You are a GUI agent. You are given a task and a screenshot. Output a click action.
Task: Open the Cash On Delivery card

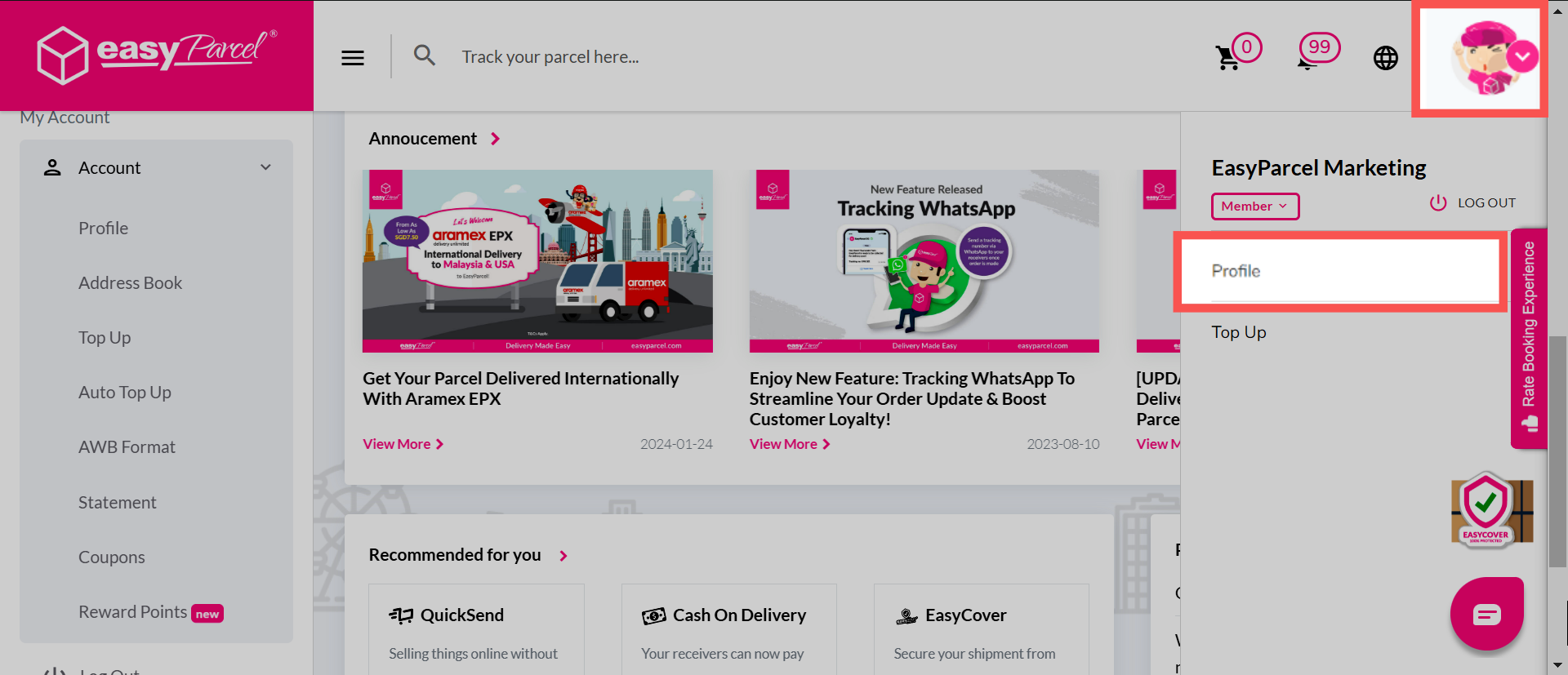pyautogui.click(x=728, y=628)
